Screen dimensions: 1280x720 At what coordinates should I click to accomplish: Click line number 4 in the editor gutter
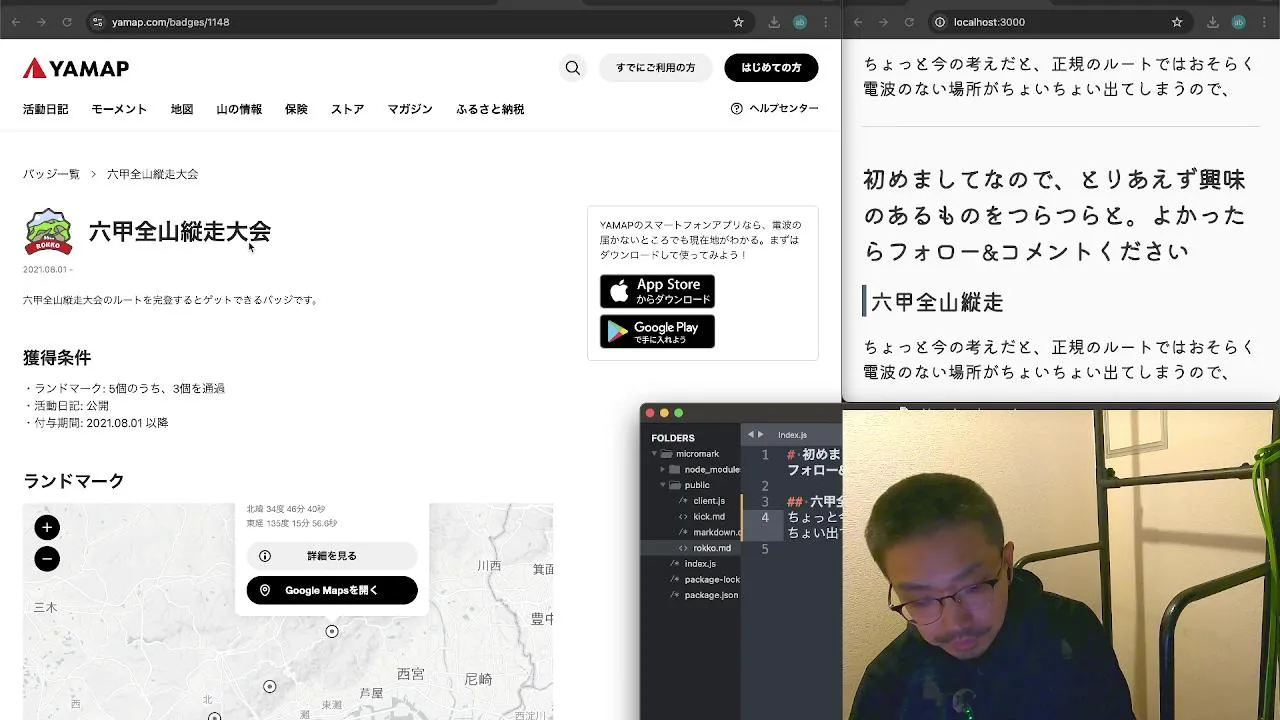pos(765,517)
